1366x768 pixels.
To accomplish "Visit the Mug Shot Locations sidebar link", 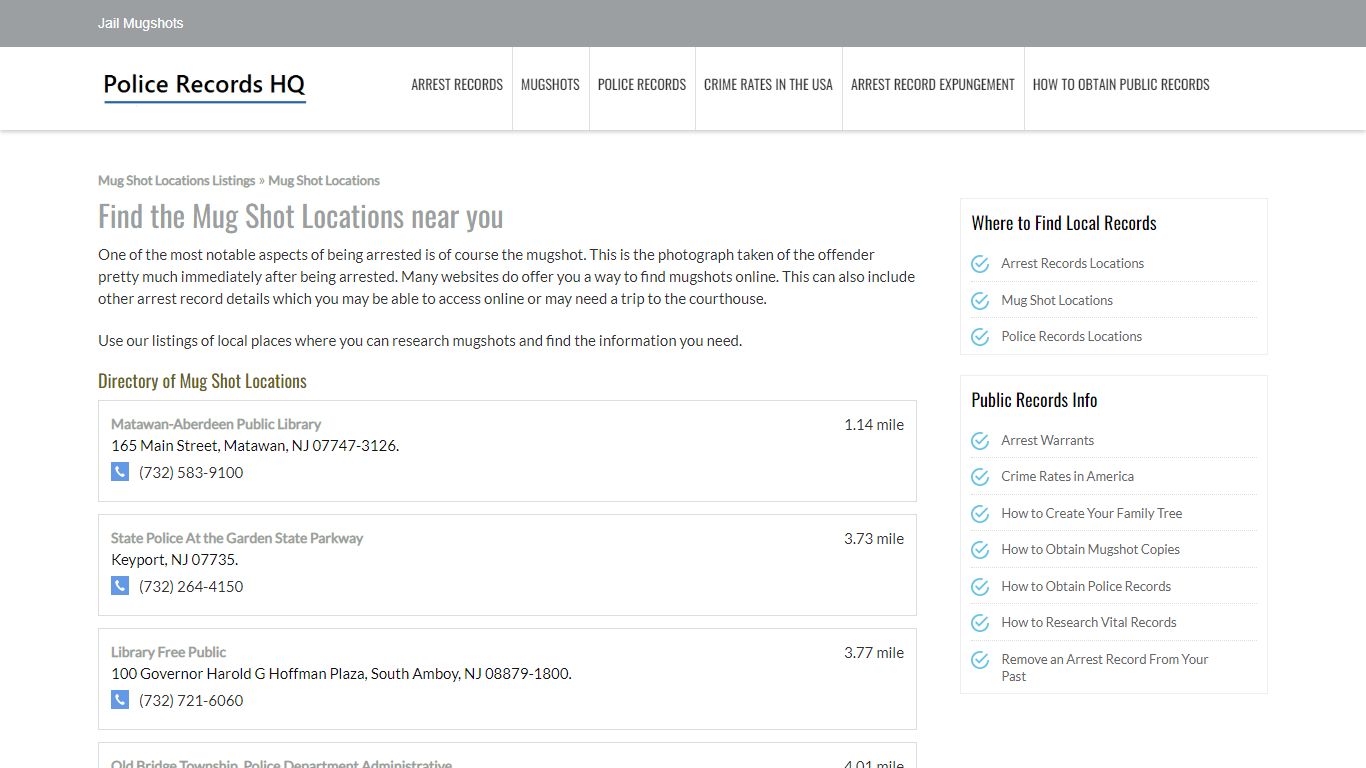I will 1057,300.
